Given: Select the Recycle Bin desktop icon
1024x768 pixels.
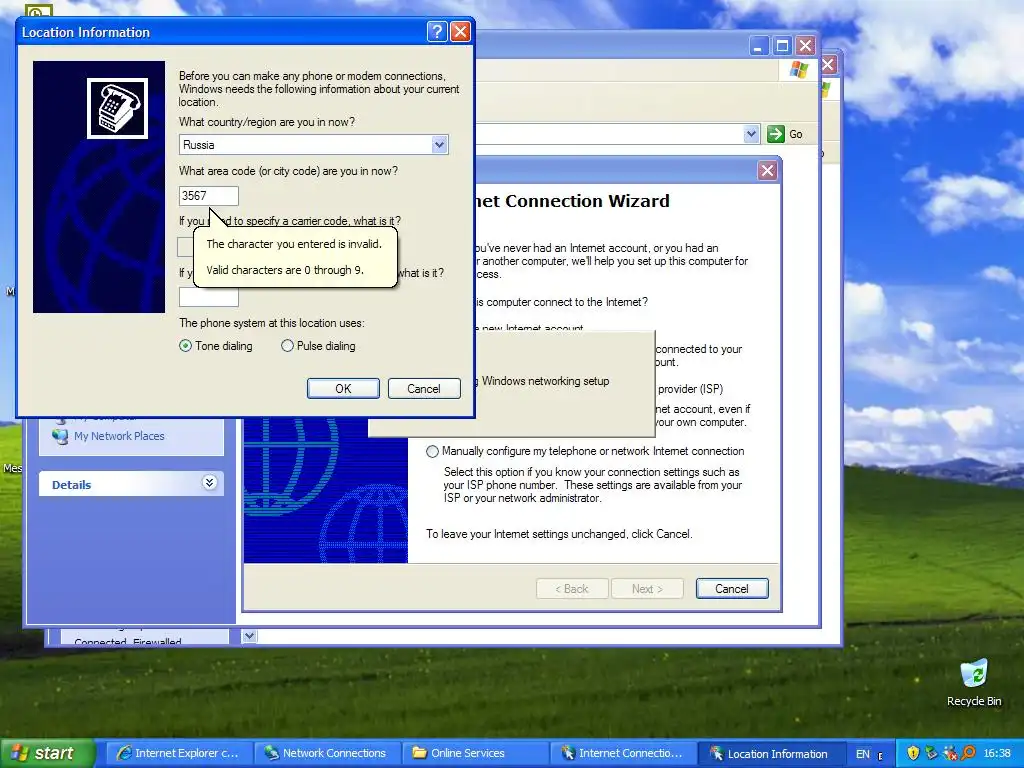Looking at the screenshot, I should (x=974, y=683).
